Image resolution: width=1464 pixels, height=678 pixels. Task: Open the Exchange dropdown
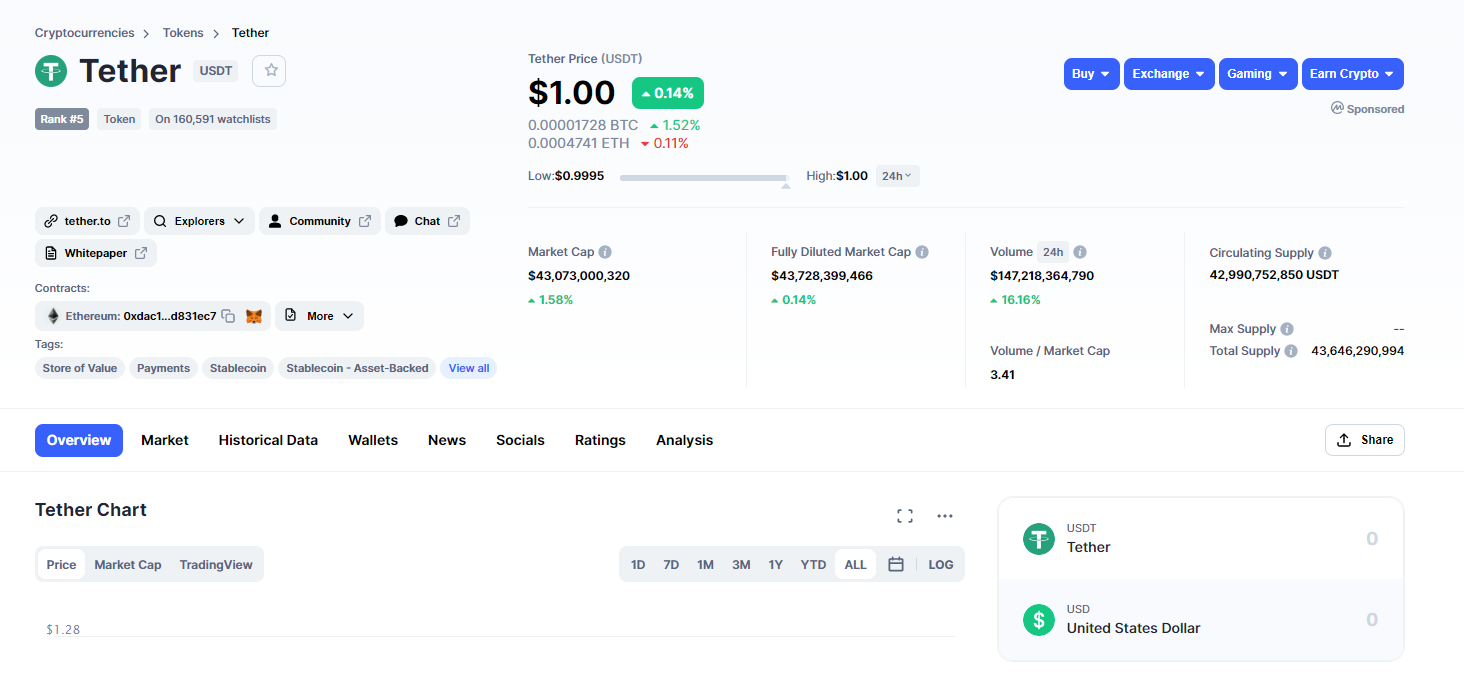pyautogui.click(x=1169, y=74)
